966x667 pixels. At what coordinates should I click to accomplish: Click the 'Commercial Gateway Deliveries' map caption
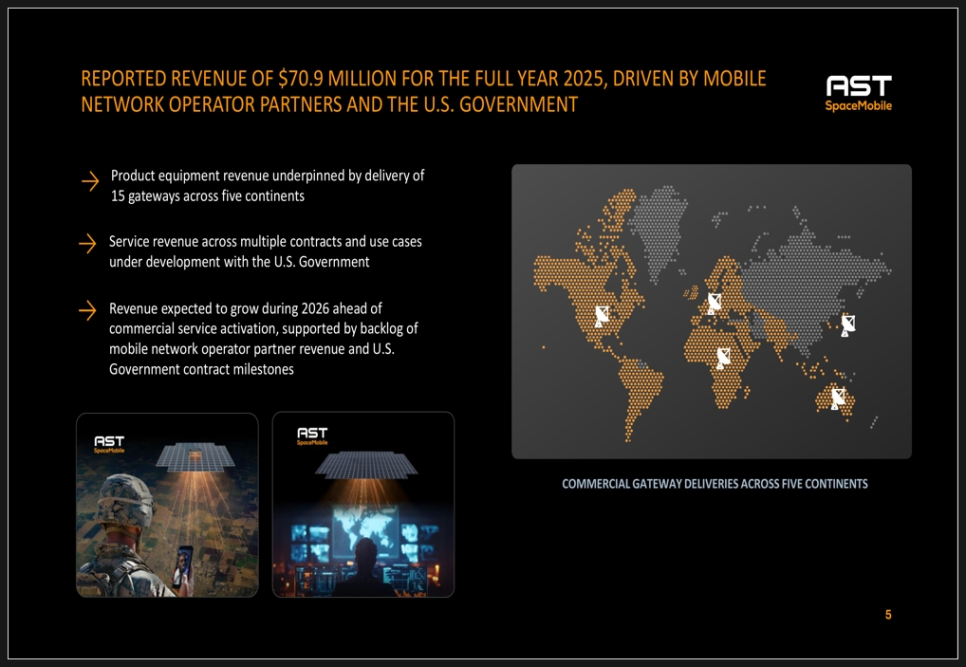coord(714,484)
